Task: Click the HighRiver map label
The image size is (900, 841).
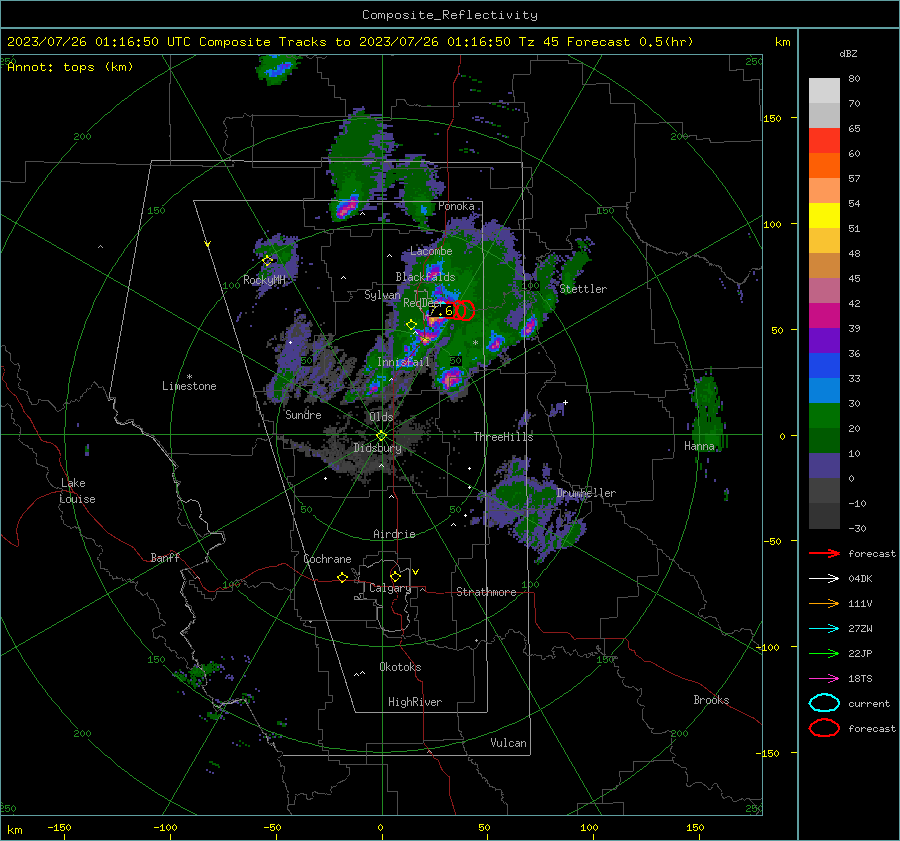Action: [x=415, y=702]
